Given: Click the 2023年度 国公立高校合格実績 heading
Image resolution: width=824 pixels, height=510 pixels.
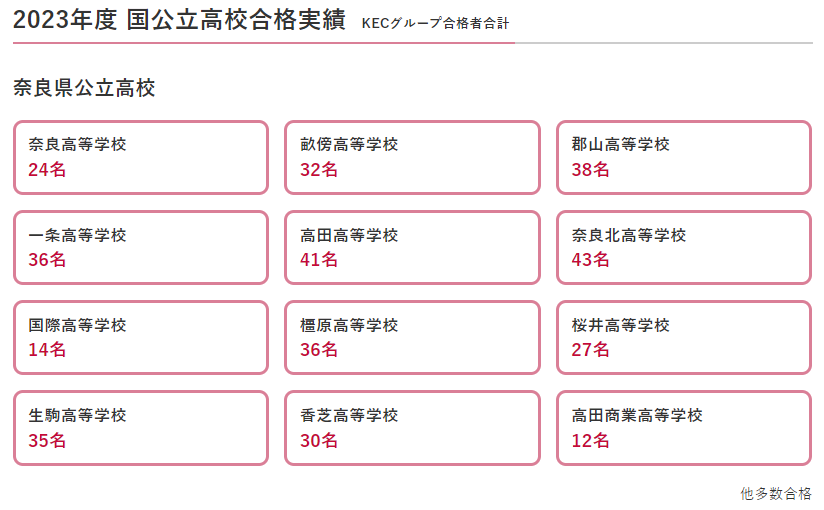Looking at the screenshot, I should click(179, 20).
